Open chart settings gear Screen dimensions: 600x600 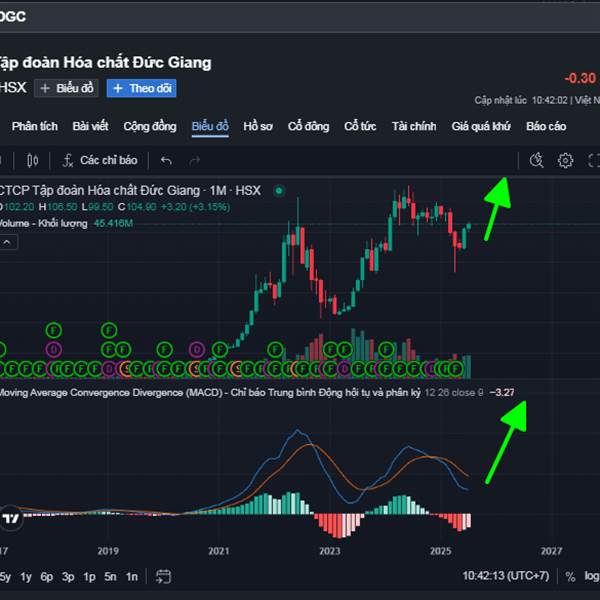pos(565,161)
